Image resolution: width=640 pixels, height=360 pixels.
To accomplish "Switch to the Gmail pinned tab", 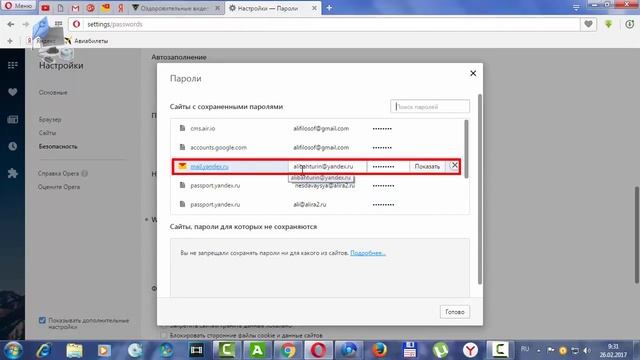I will [x=75, y=8].
